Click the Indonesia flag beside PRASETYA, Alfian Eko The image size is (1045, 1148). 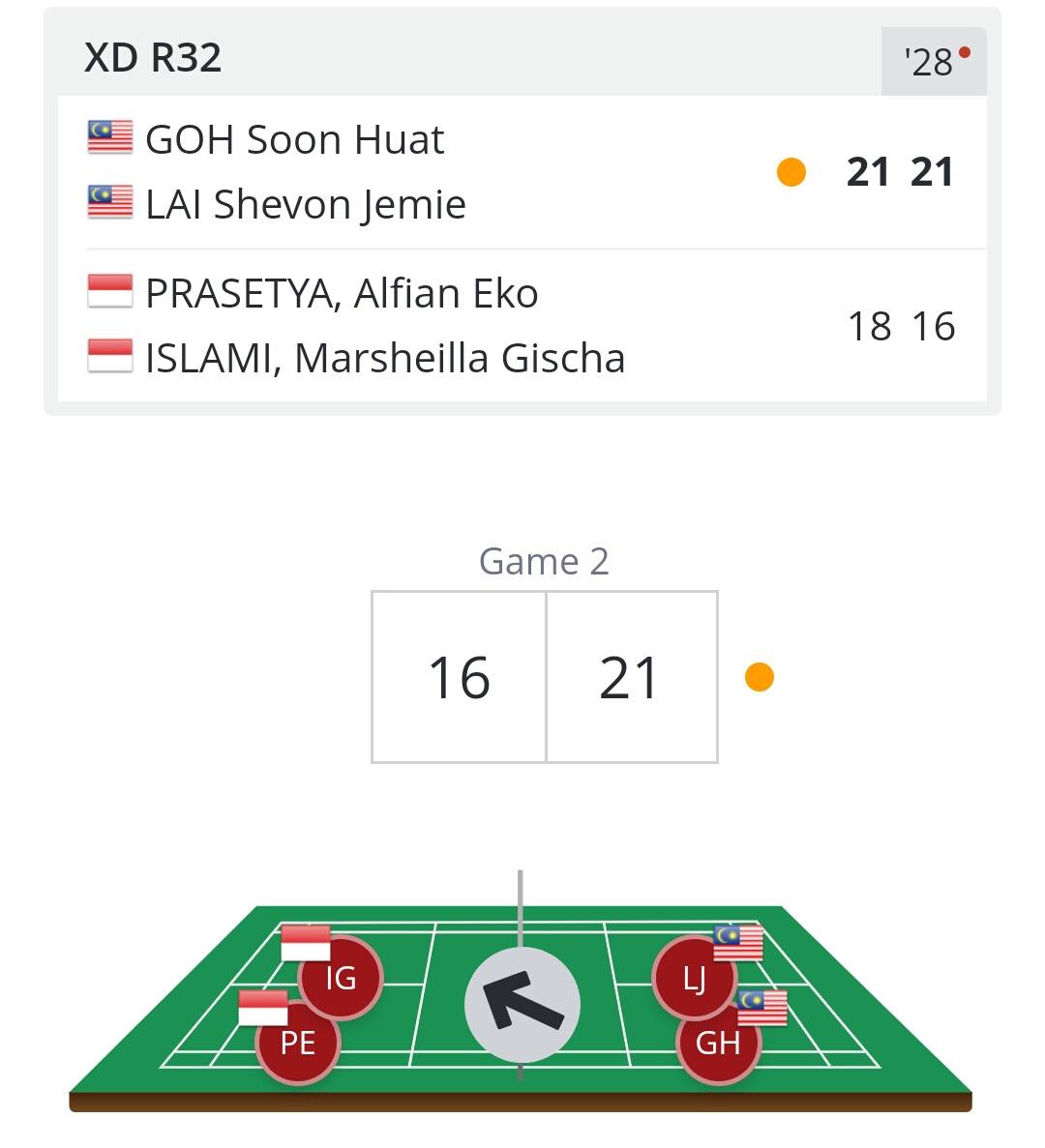(x=110, y=291)
